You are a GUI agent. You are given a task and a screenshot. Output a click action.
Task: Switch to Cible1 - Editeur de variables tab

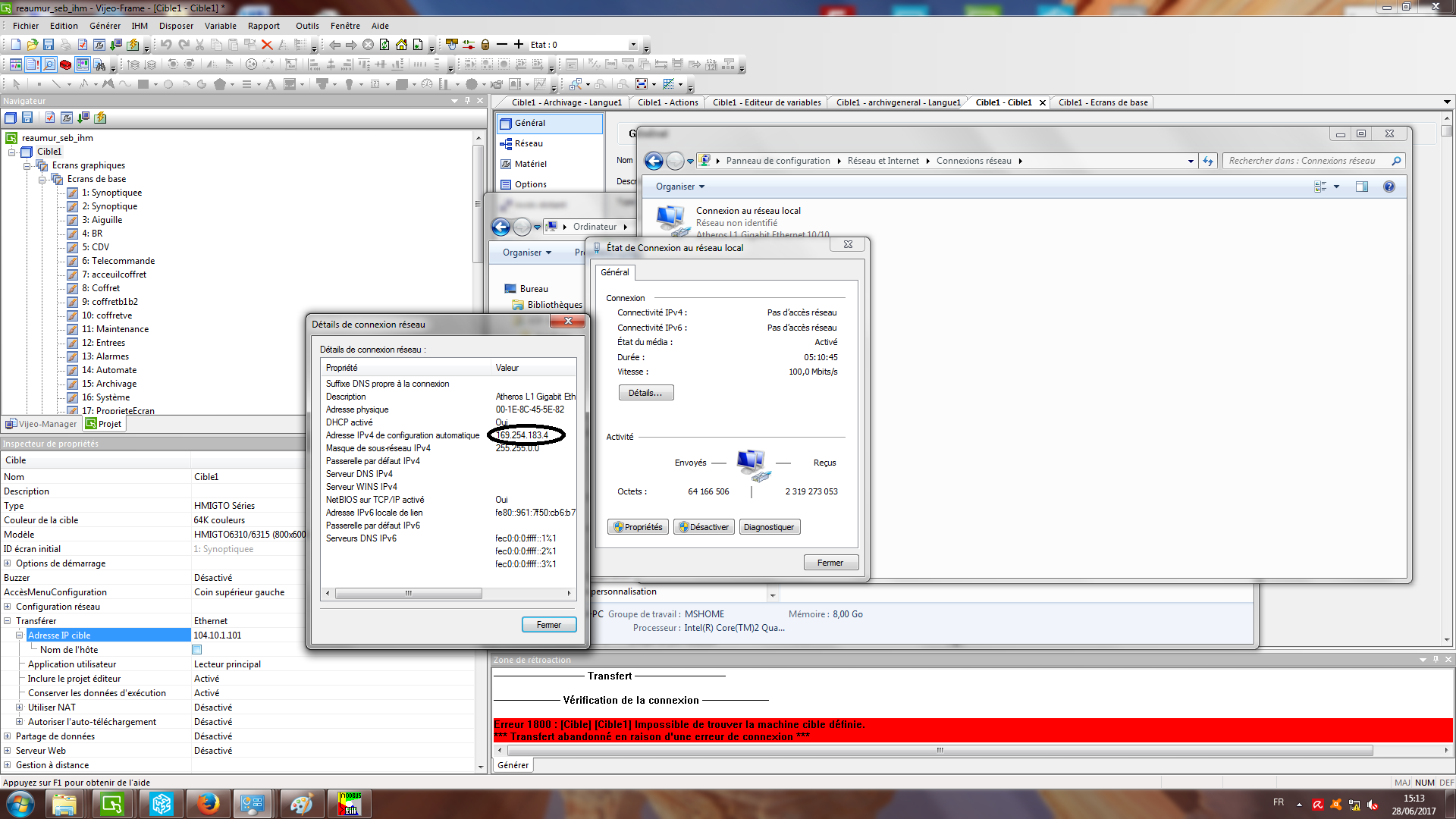pos(766,102)
